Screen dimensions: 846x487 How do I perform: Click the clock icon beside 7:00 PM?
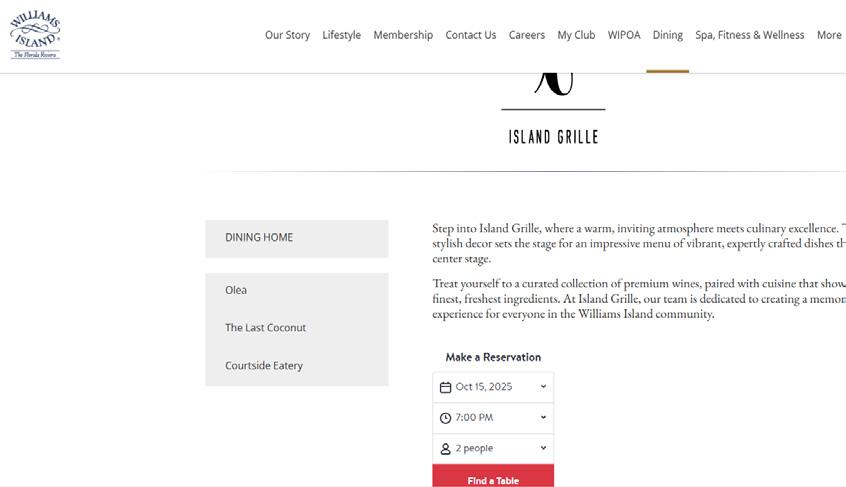tap(445, 418)
